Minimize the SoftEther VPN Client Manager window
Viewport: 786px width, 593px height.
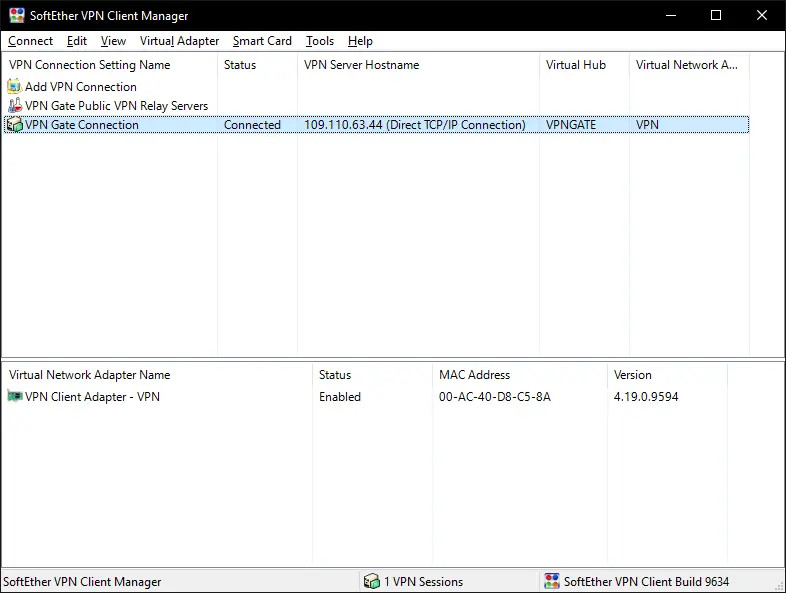tap(671, 16)
